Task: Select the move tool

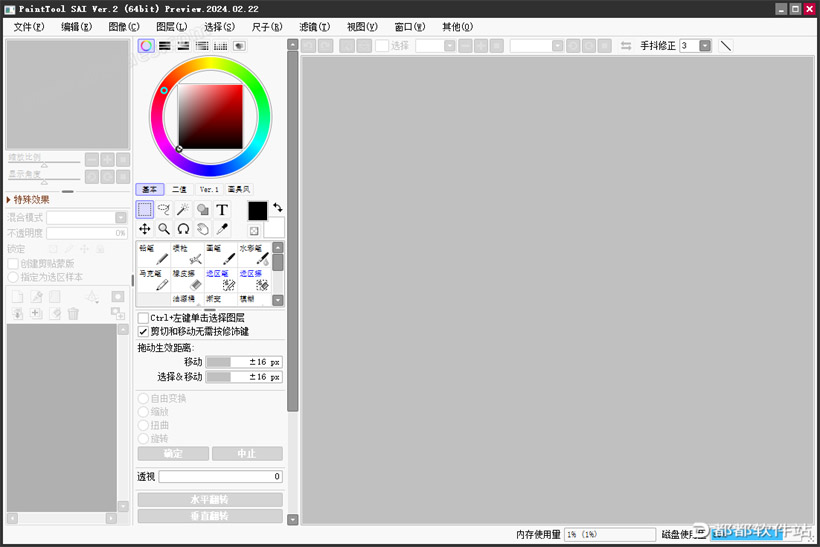Action: pos(145,229)
